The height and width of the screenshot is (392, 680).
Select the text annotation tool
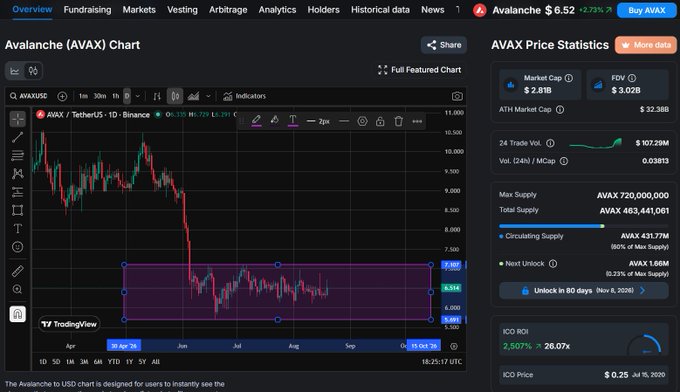17,229
